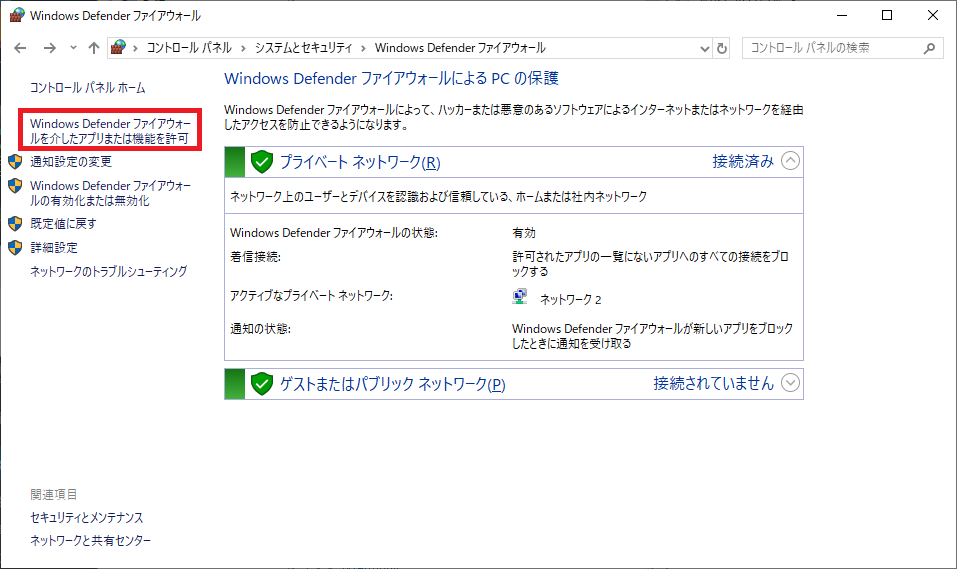Expand chevron after コントロール パネル breadcrumb

[x=244, y=48]
